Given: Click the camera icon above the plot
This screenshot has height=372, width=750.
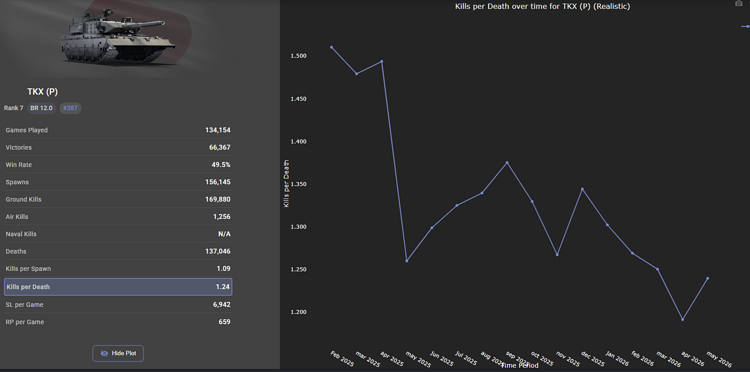Looking at the screenshot, I should pos(739,3).
